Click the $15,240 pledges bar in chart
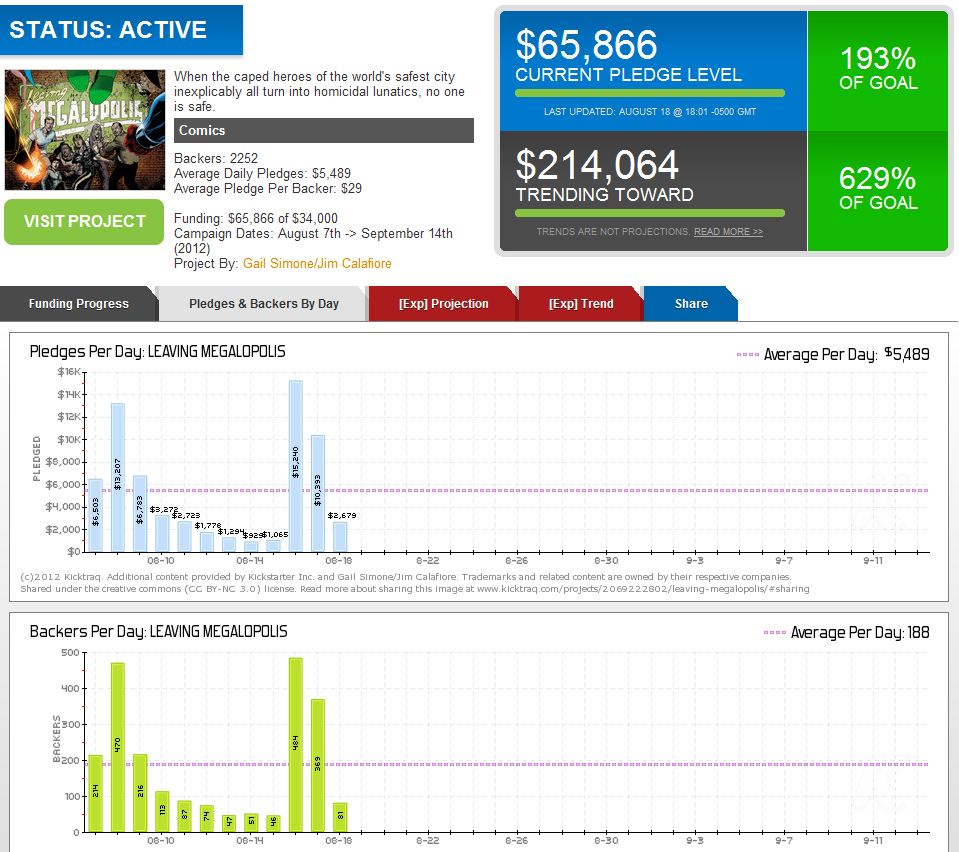This screenshot has width=959, height=852. [295, 466]
